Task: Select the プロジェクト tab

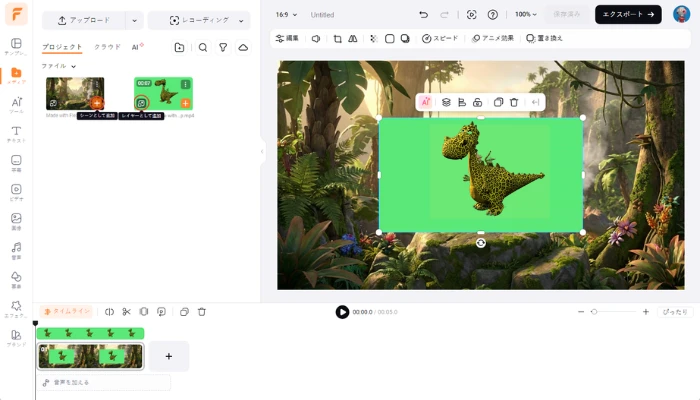Action: click(62, 47)
